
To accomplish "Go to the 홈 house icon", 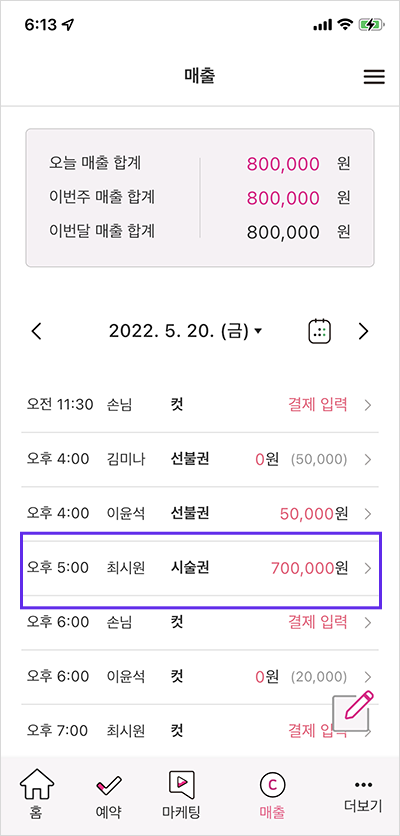I will (x=37, y=785).
